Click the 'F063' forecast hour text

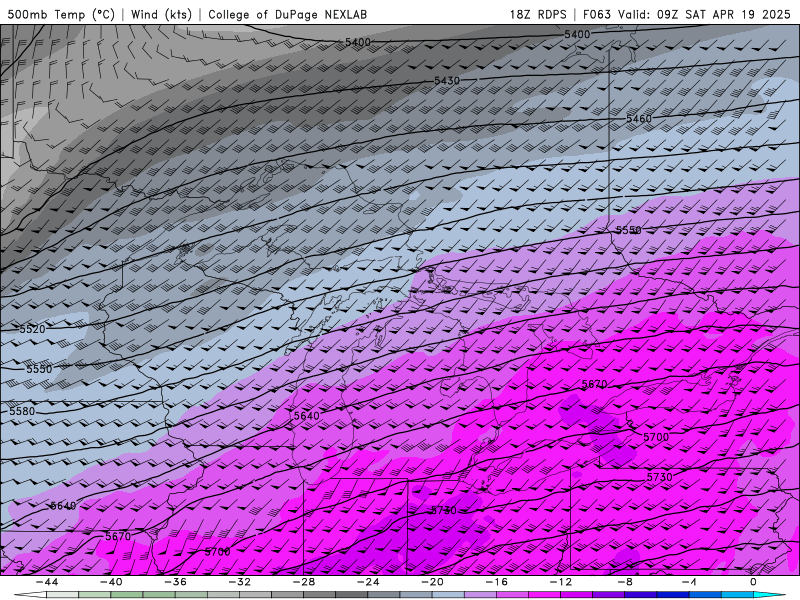click(597, 14)
